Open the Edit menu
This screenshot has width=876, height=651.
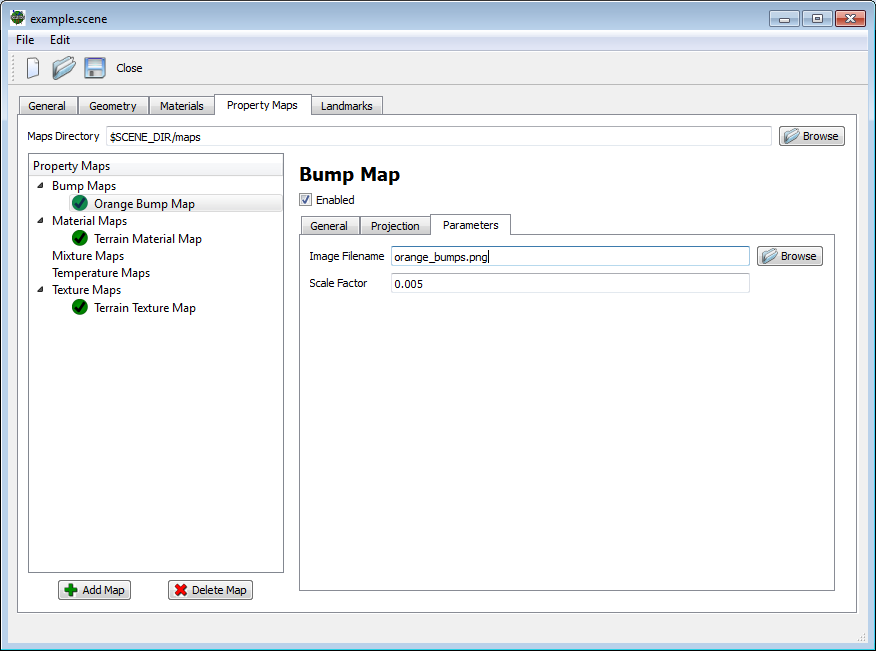tap(59, 40)
